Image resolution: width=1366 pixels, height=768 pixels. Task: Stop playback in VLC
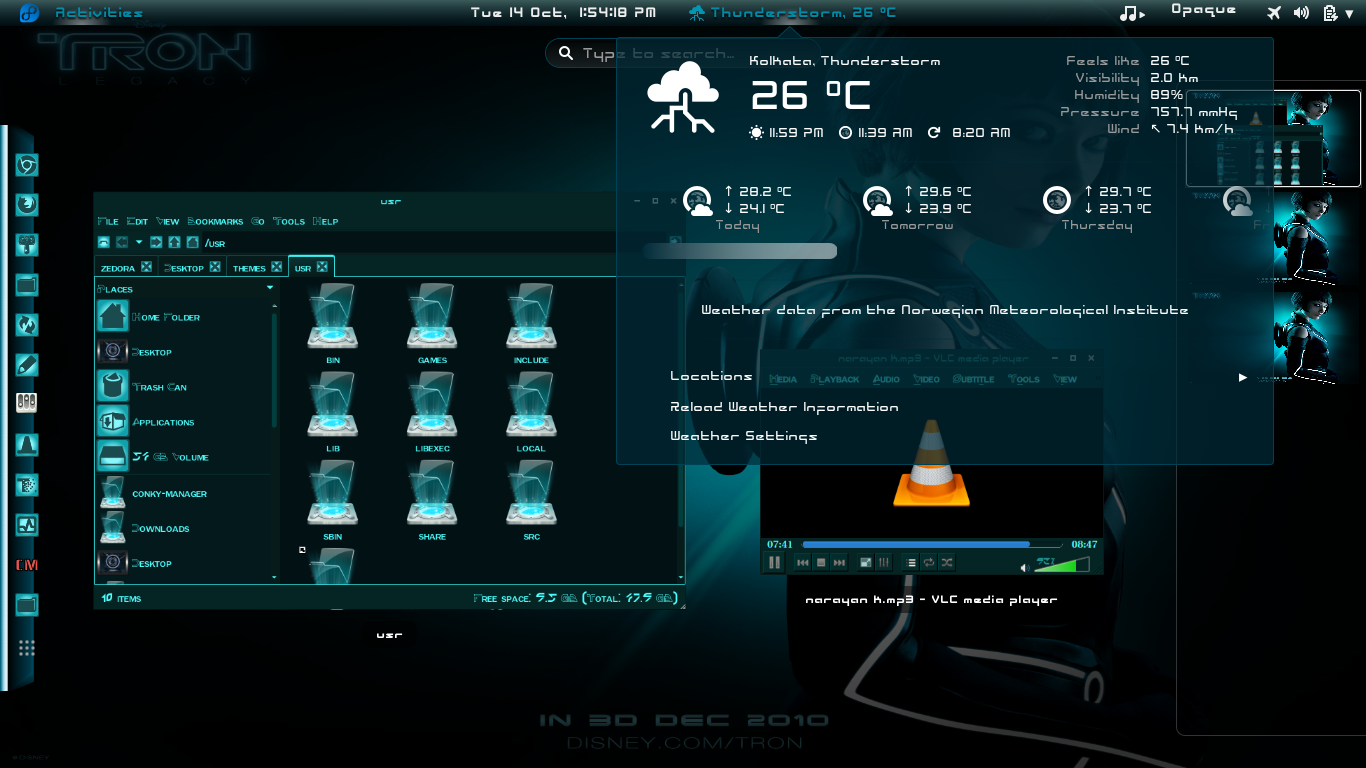[x=821, y=563]
